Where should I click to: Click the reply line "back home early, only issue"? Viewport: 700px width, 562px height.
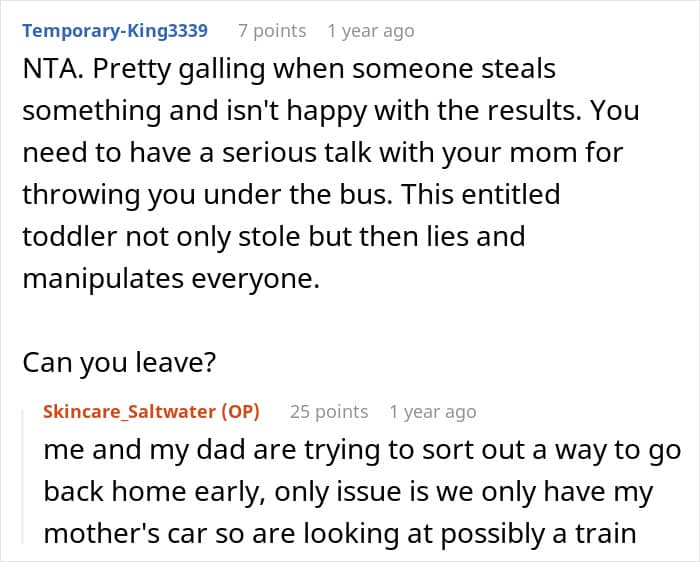348,492
